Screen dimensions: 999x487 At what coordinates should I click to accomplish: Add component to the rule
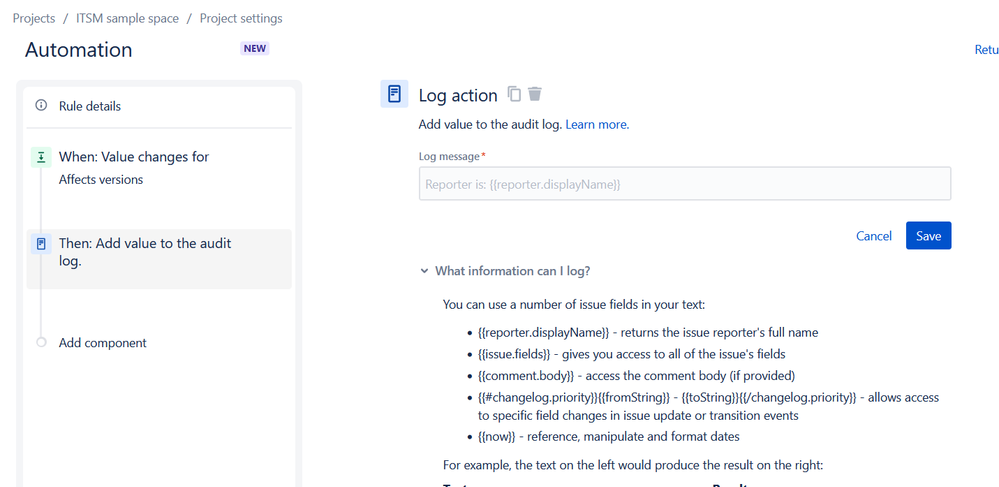click(103, 343)
